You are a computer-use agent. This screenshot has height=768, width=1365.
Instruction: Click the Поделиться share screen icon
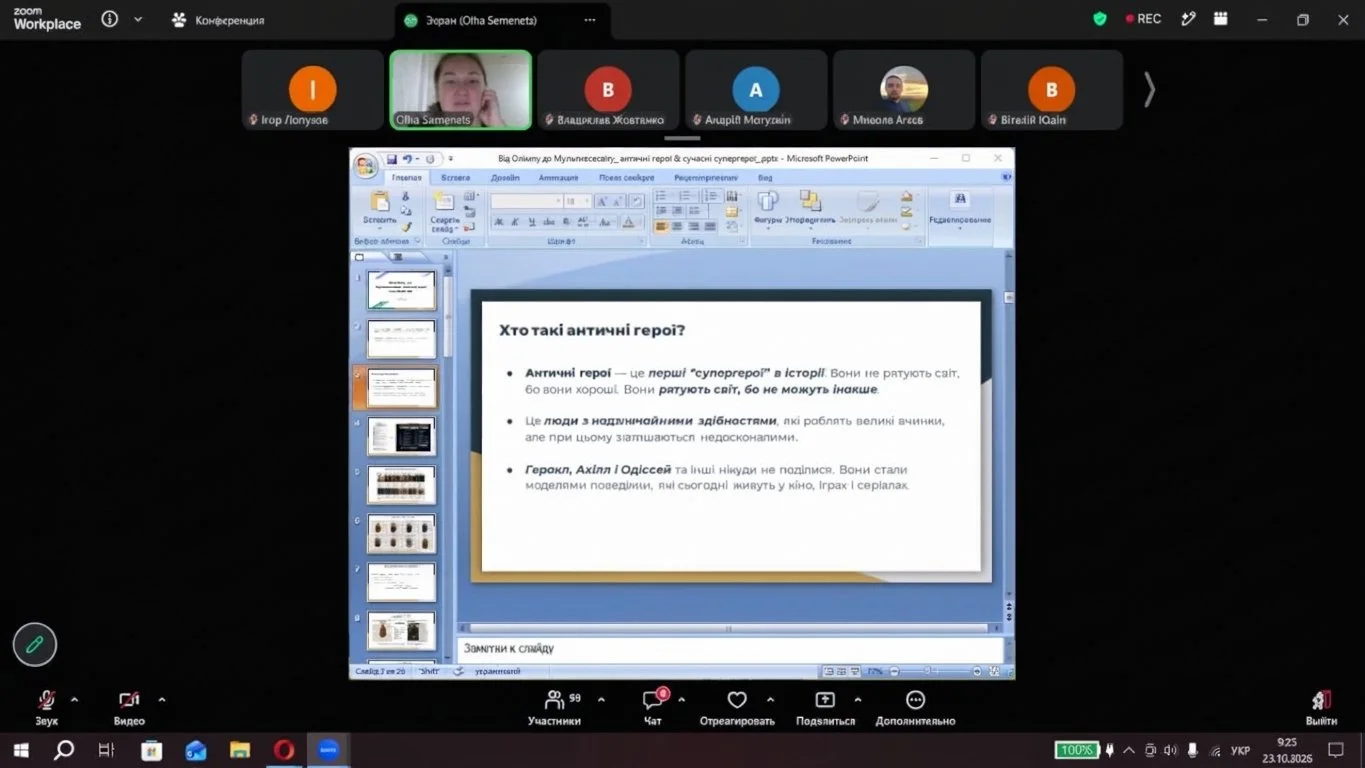point(825,700)
